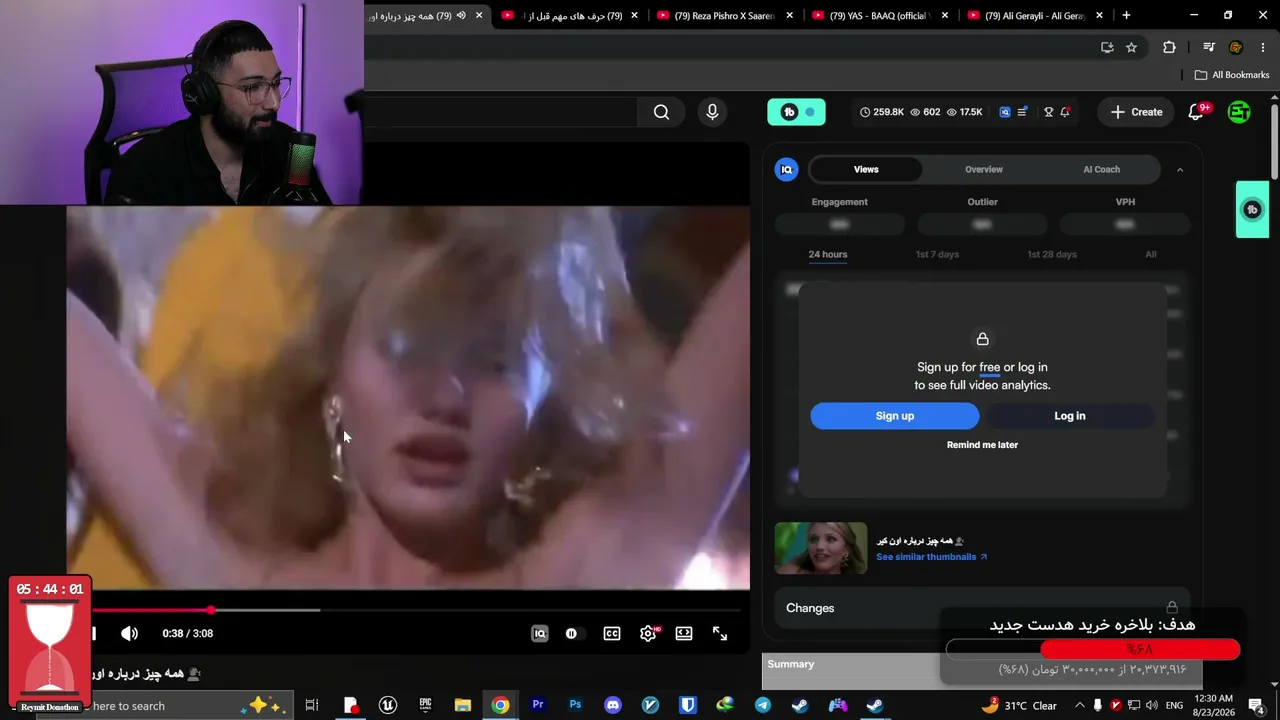Open a new Chrome tab
Image resolution: width=1280 pixels, height=720 pixels.
[x=1126, y=16]
